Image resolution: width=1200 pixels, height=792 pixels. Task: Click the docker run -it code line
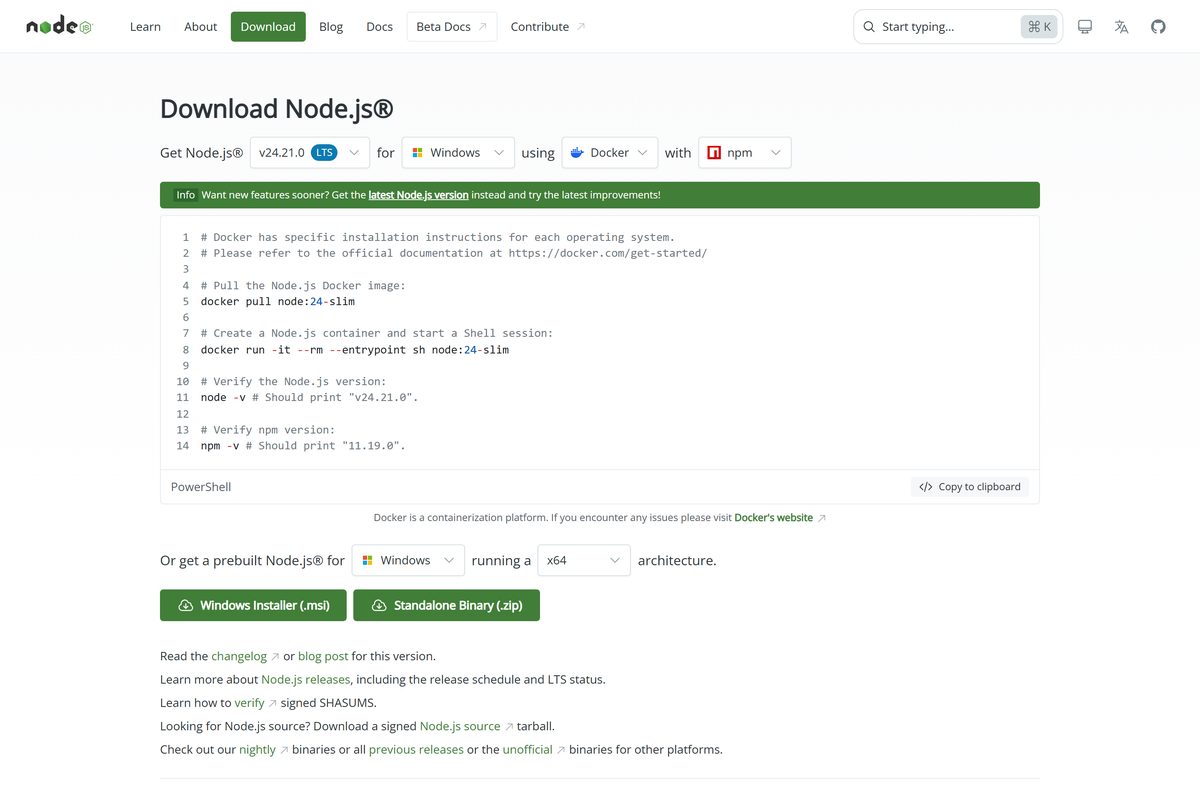point(355,349)
